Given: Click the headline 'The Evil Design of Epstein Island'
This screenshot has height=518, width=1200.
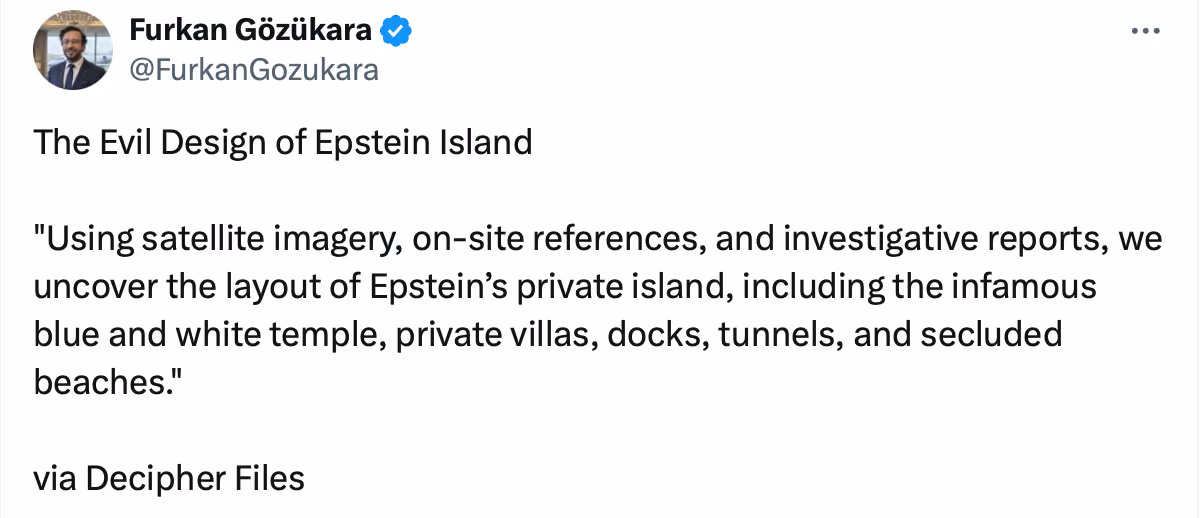Looking at the screenshot, I should coord(283,142).
